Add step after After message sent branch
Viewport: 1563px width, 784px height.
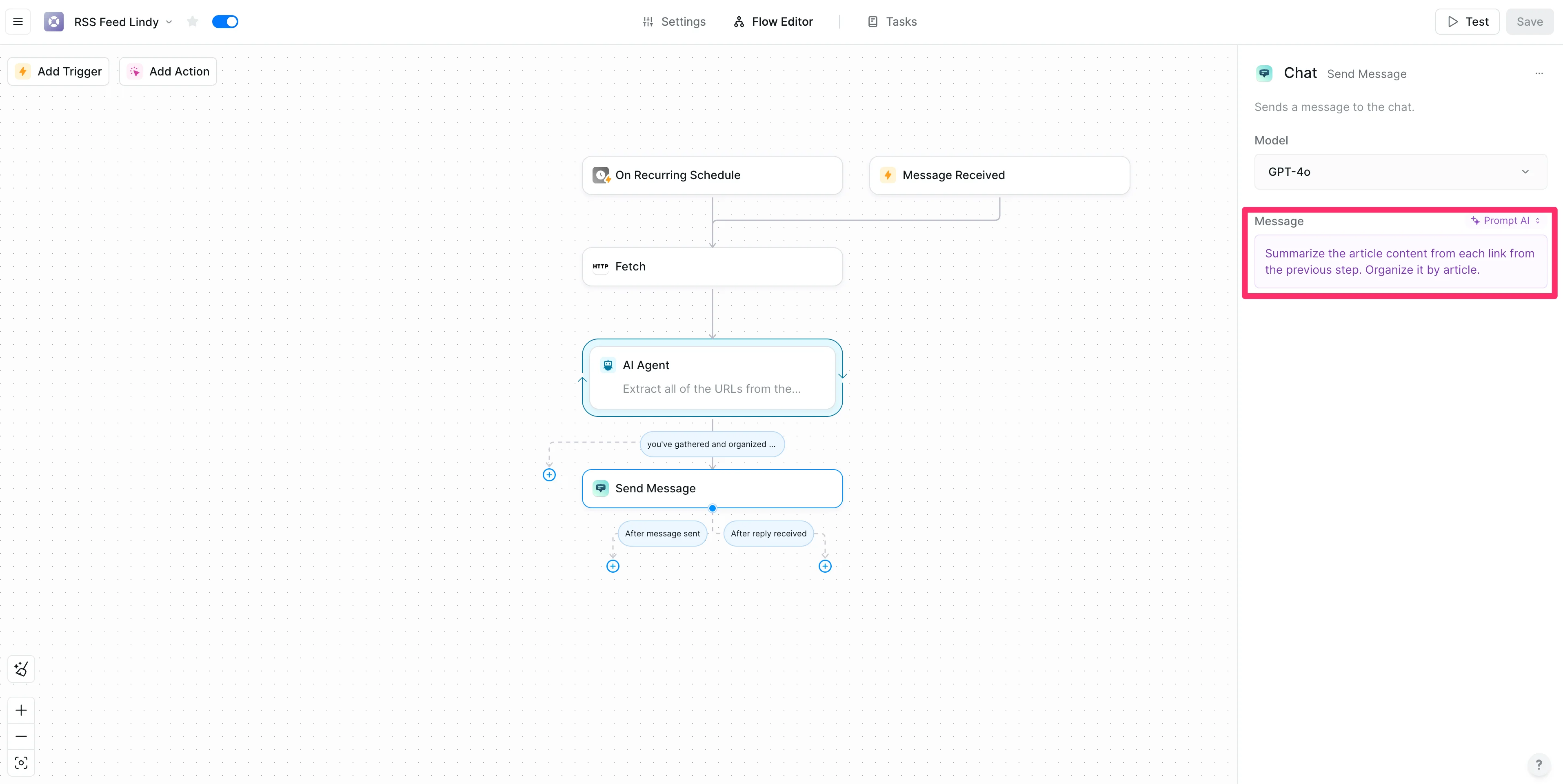[x=613, y=566]
